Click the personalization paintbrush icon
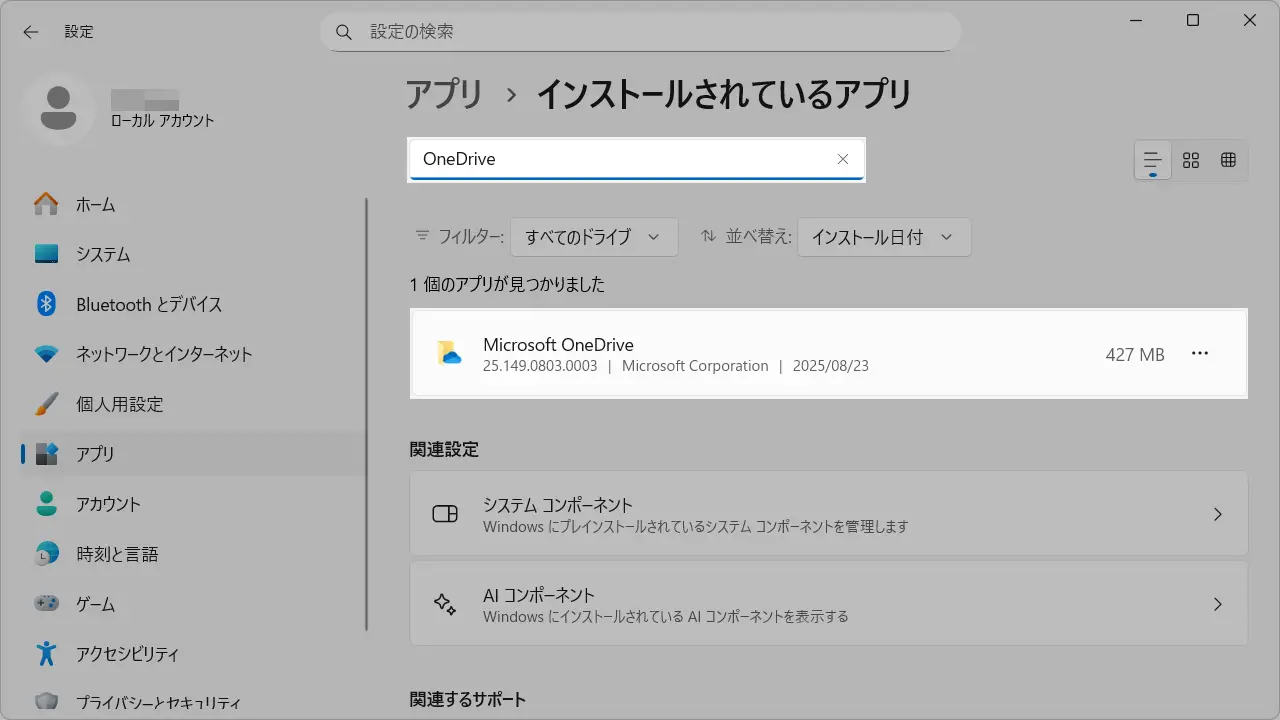This screenshot has width=1280, height=720. coord(46,404)
